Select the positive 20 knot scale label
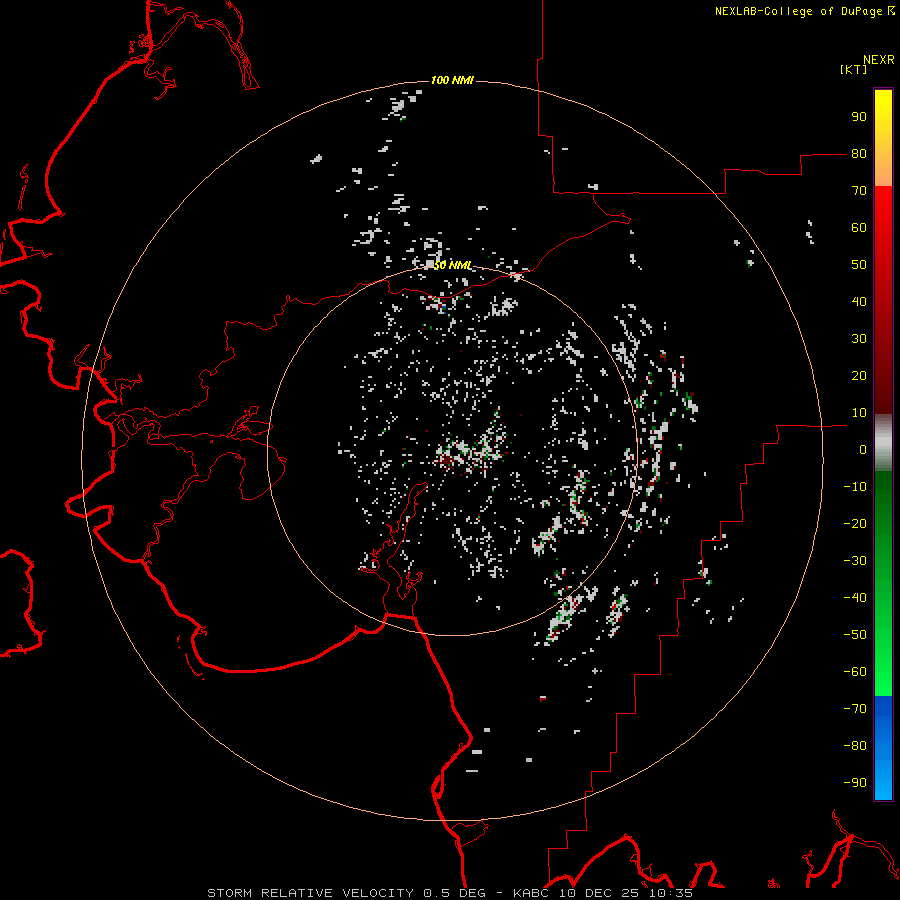 click(859, 375)
